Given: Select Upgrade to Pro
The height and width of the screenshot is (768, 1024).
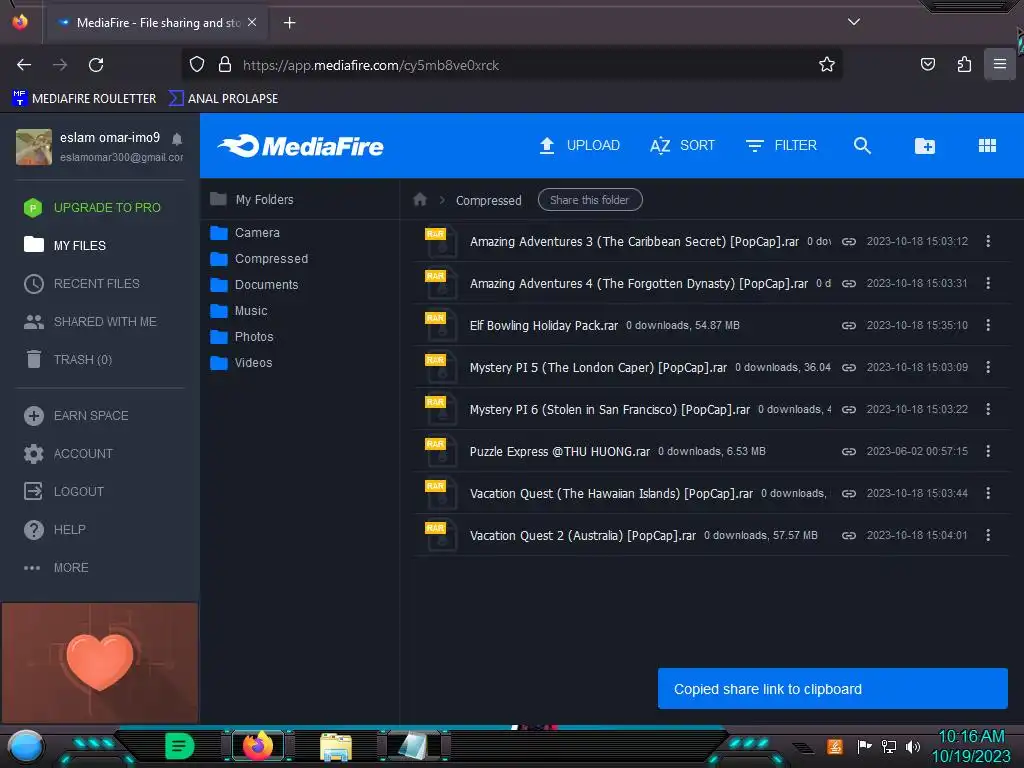Looking at the screenshot, I should click(x=93, y=208).
